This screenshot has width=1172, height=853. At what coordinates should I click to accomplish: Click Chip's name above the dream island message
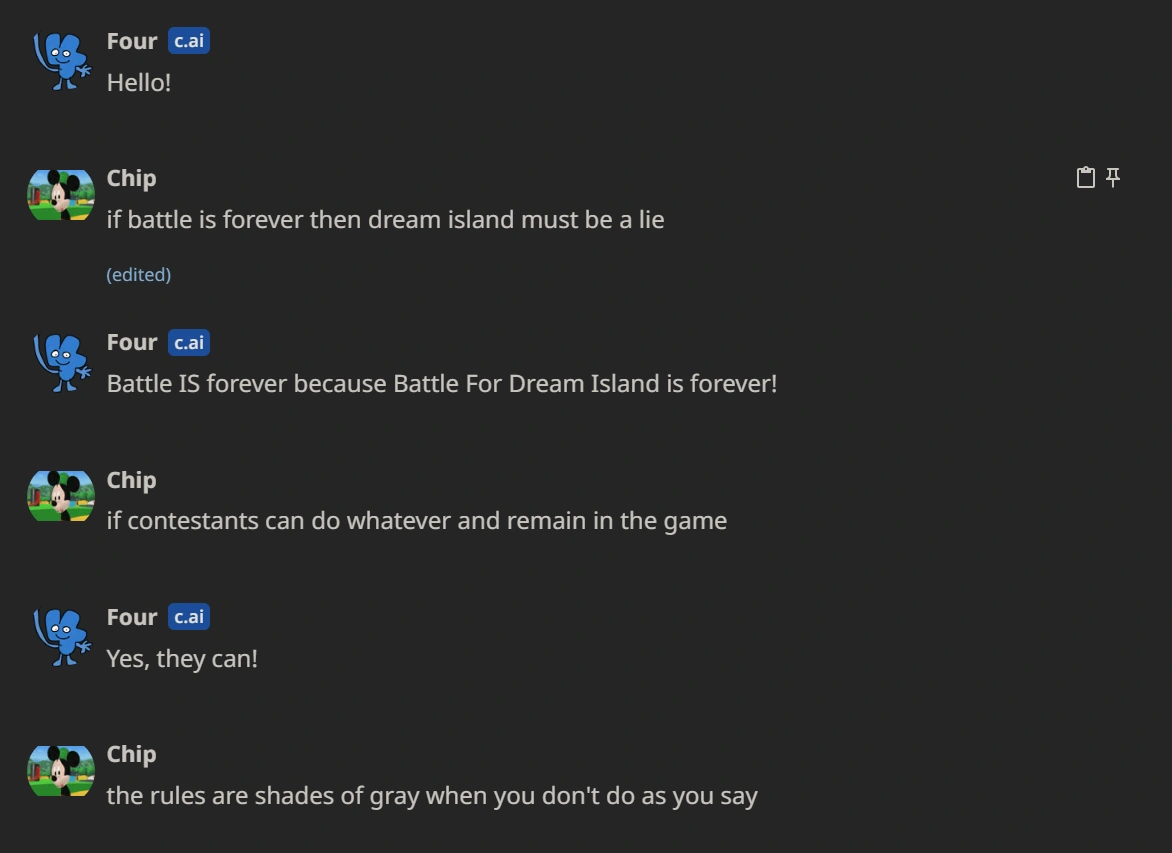click(x=131, y=178)
